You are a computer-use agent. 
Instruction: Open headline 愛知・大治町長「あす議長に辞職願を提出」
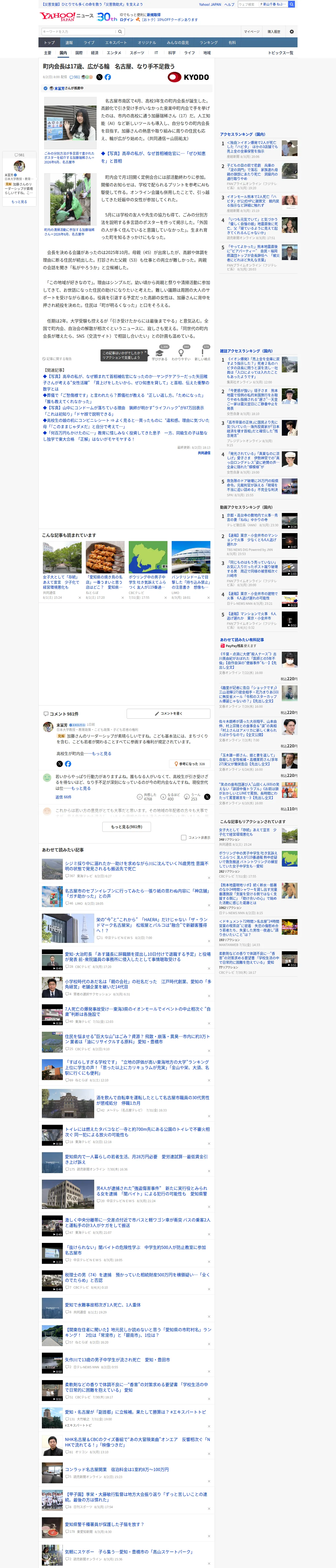[x=138, y=956]
